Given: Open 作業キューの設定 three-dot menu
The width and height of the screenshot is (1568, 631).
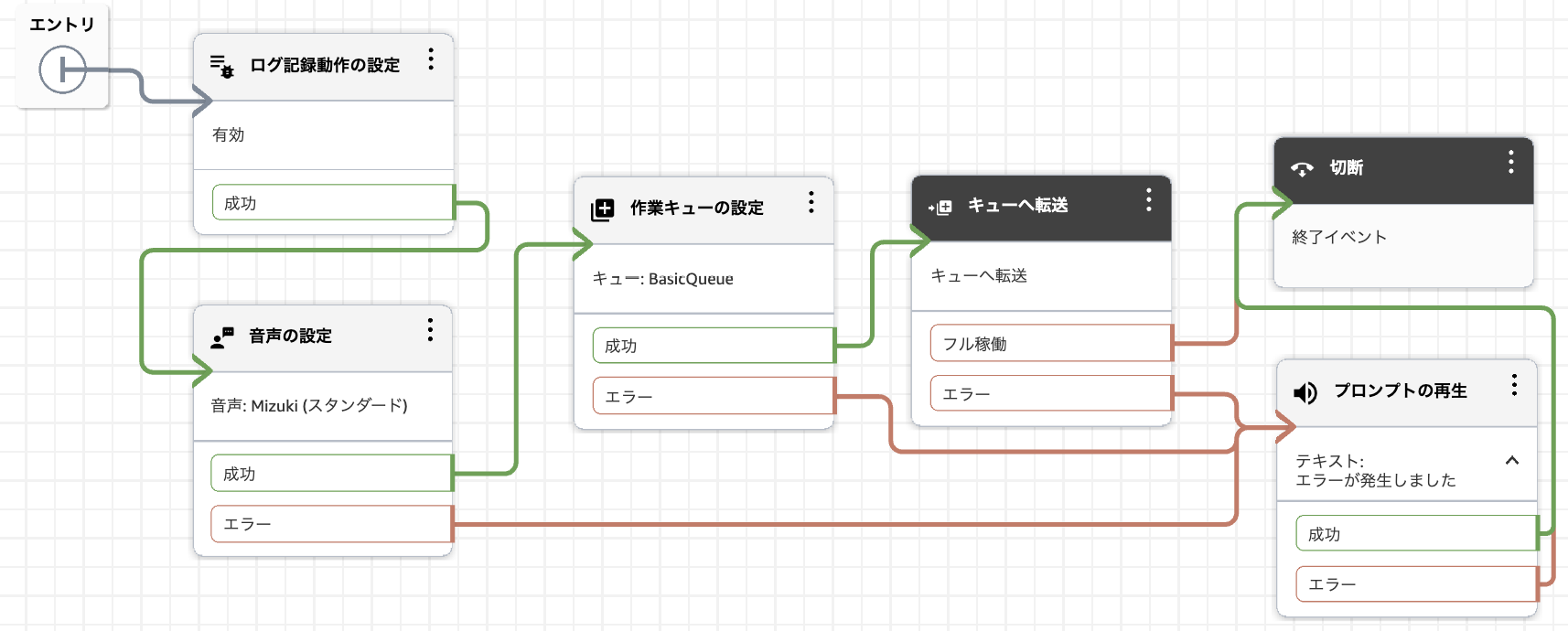Looking at the screenshot, I should [811, 203].
